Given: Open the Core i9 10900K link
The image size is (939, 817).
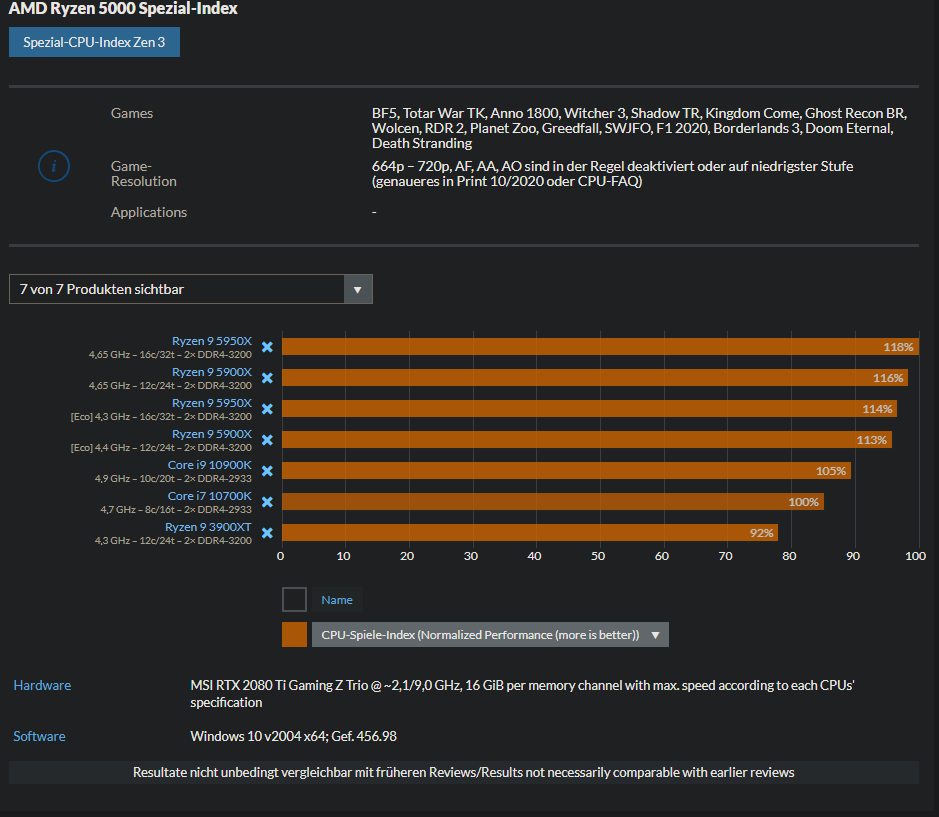Looking at the screenshot, I should pyautogui.click(x=210, y=465).
